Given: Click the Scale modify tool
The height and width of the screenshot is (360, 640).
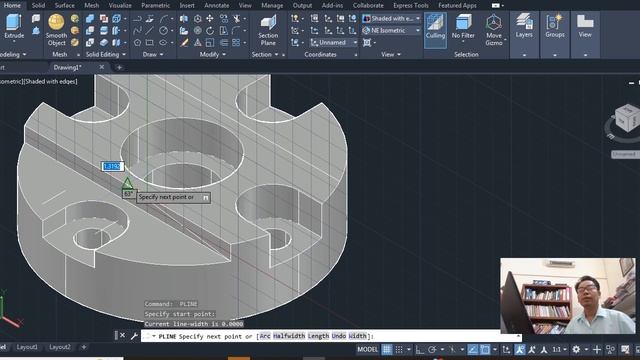Looking at the screenshot, I should (210, 42).
